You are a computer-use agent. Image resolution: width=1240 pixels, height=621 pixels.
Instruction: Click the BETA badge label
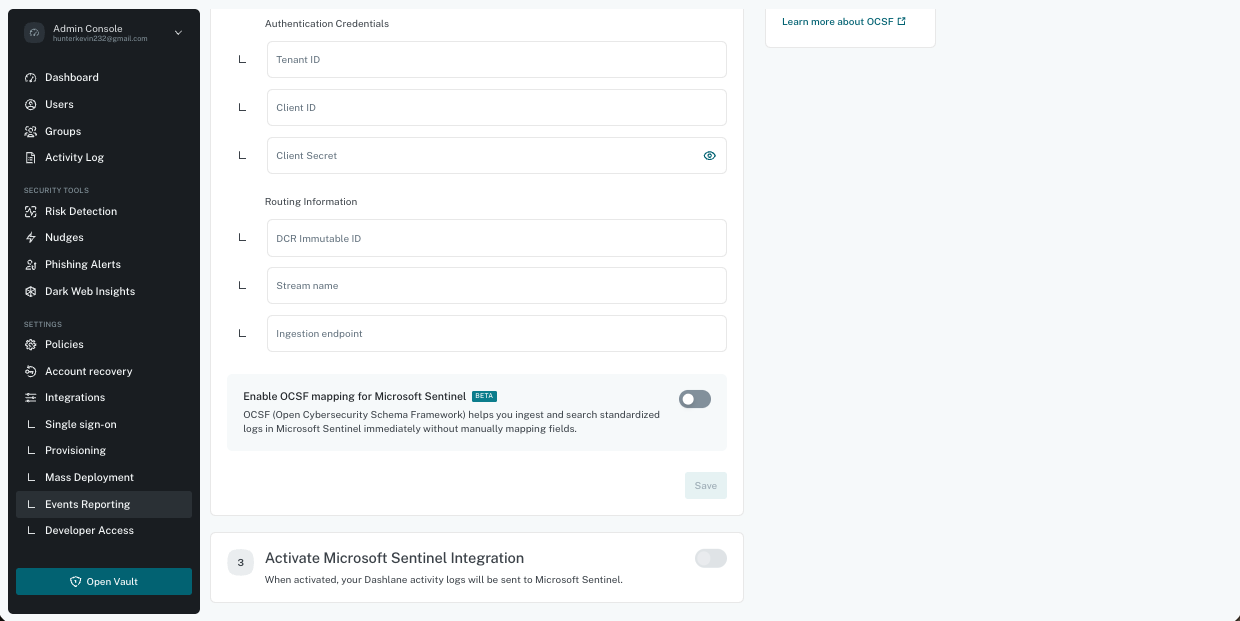484,396
